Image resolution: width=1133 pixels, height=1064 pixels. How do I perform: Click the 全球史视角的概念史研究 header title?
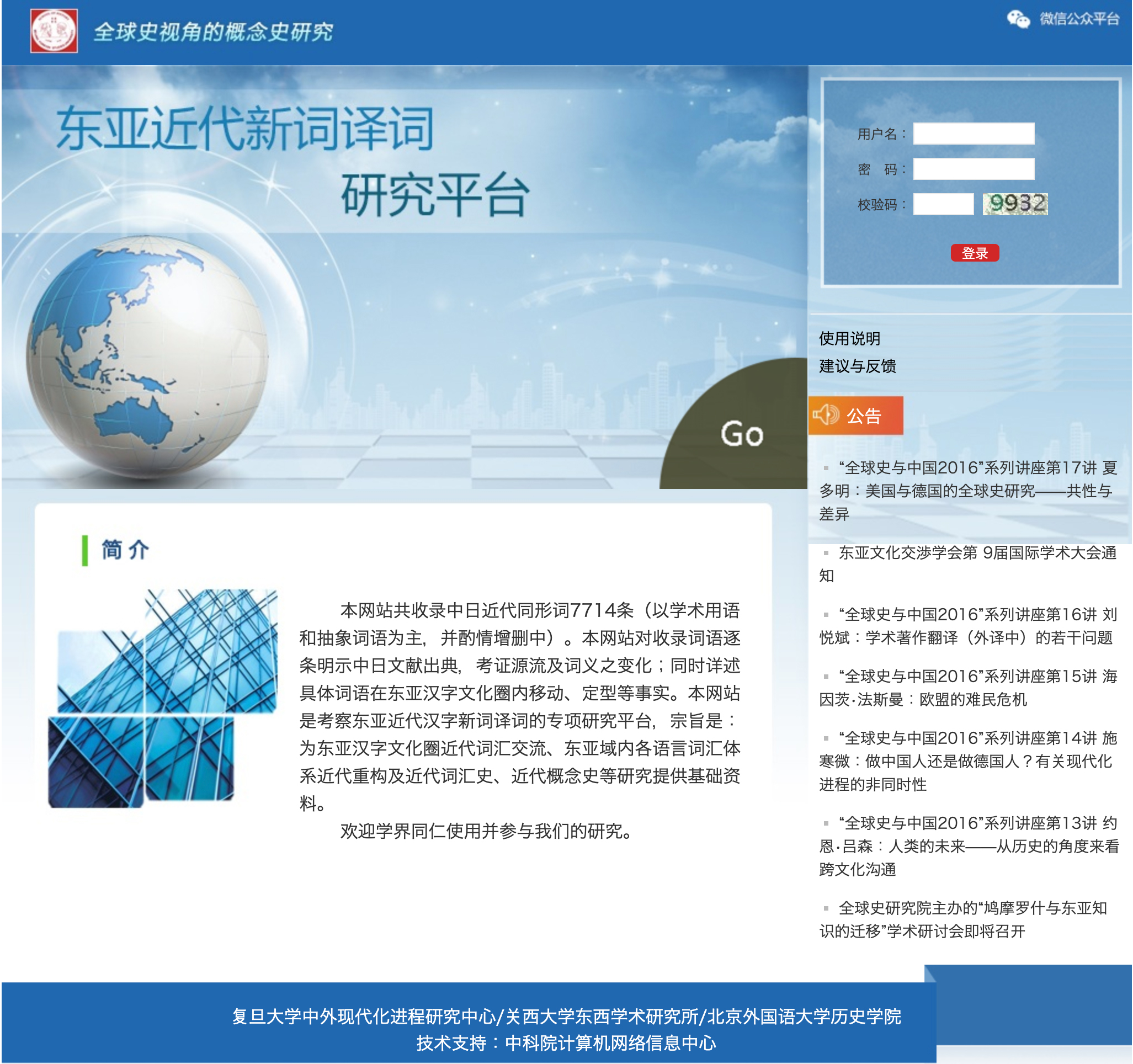pyautogui.click(x=213, y=32)
